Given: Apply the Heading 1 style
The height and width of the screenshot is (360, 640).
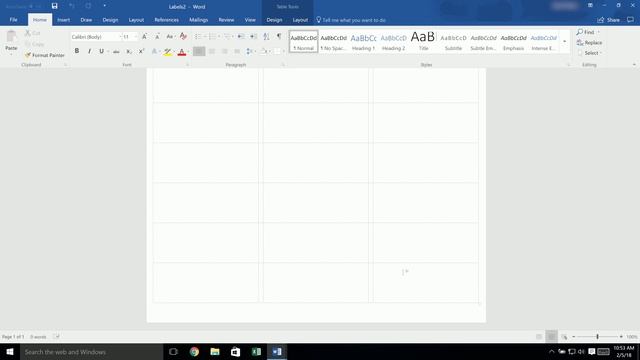Looking at the screenshot, I should coord(363,42).
